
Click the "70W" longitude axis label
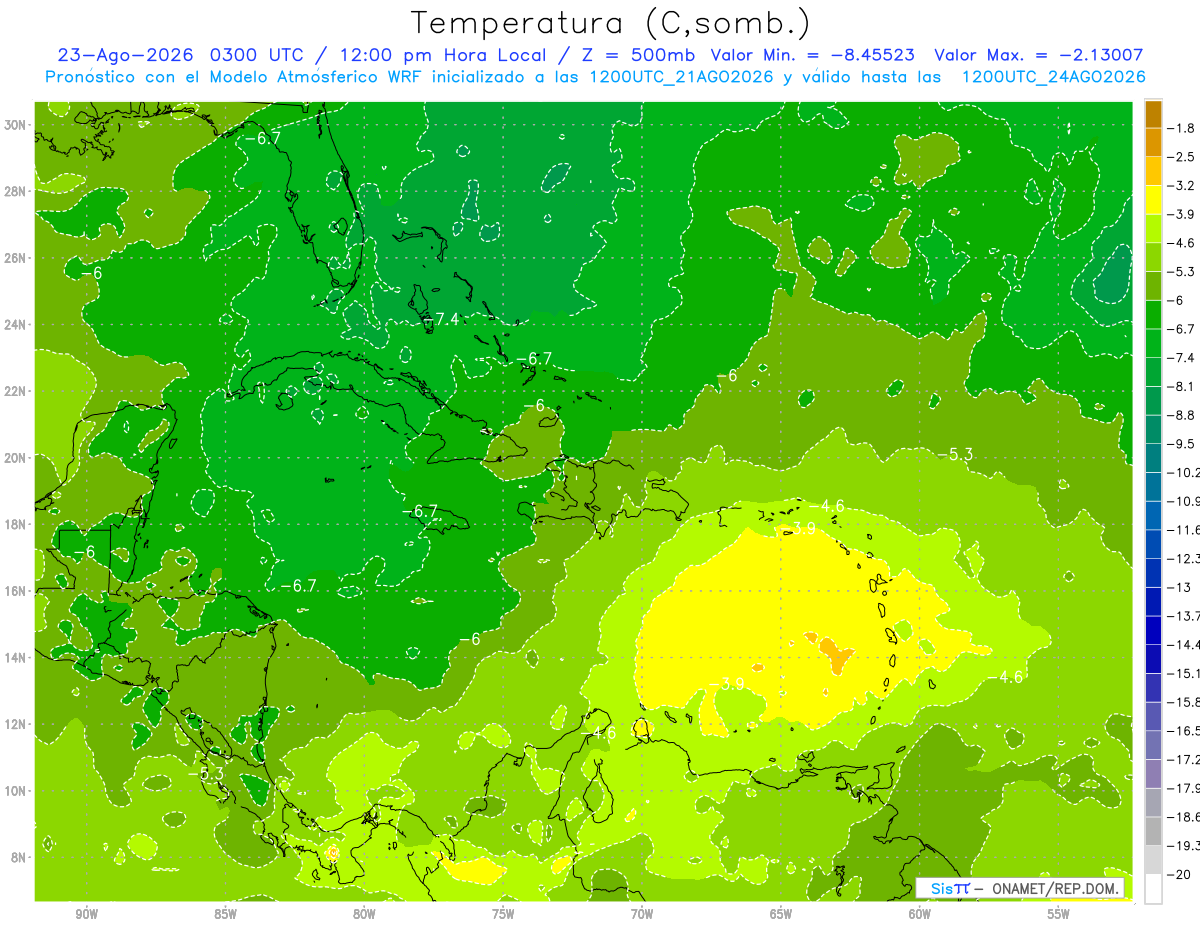pyautogui.click(x=642, y=914)
